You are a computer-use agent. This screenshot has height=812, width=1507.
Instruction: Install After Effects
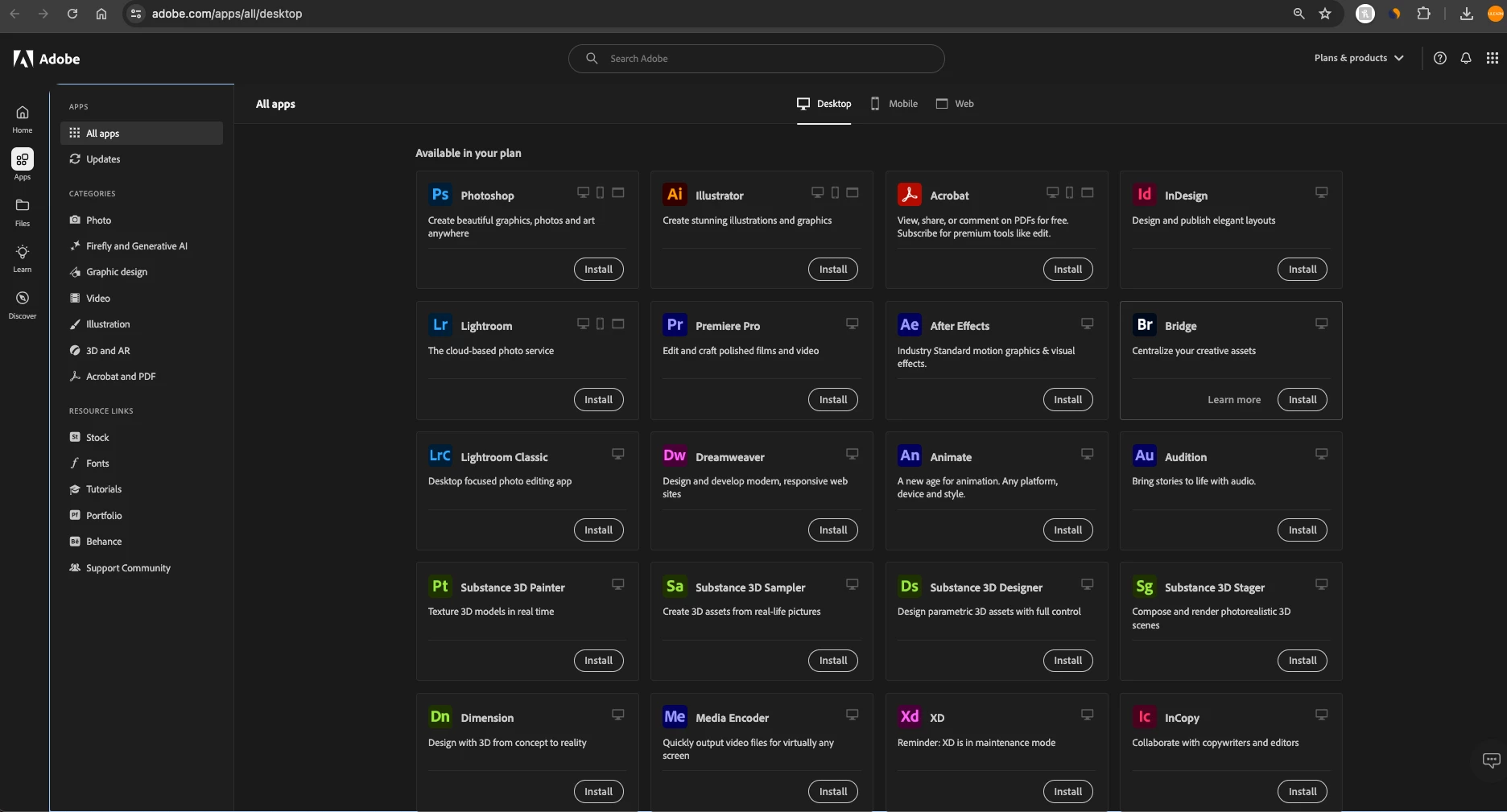click(x=1067, y=400)
